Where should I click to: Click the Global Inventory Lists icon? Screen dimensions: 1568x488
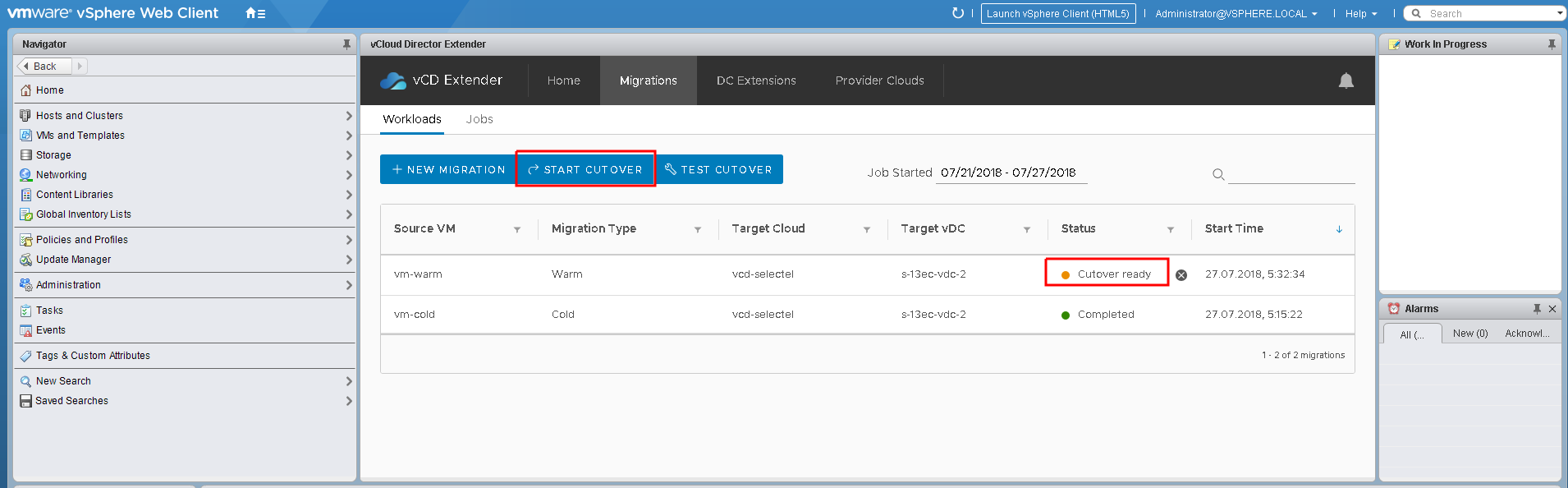pyautogui.click(x=25, y=214)
